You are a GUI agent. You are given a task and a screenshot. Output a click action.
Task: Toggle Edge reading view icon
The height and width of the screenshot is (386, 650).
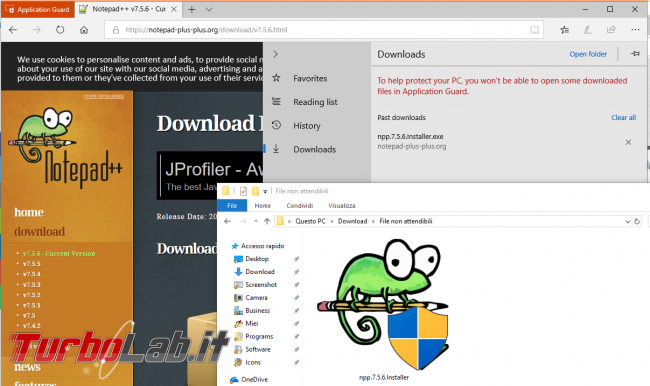pyautogui.click(x=534, y=30)
